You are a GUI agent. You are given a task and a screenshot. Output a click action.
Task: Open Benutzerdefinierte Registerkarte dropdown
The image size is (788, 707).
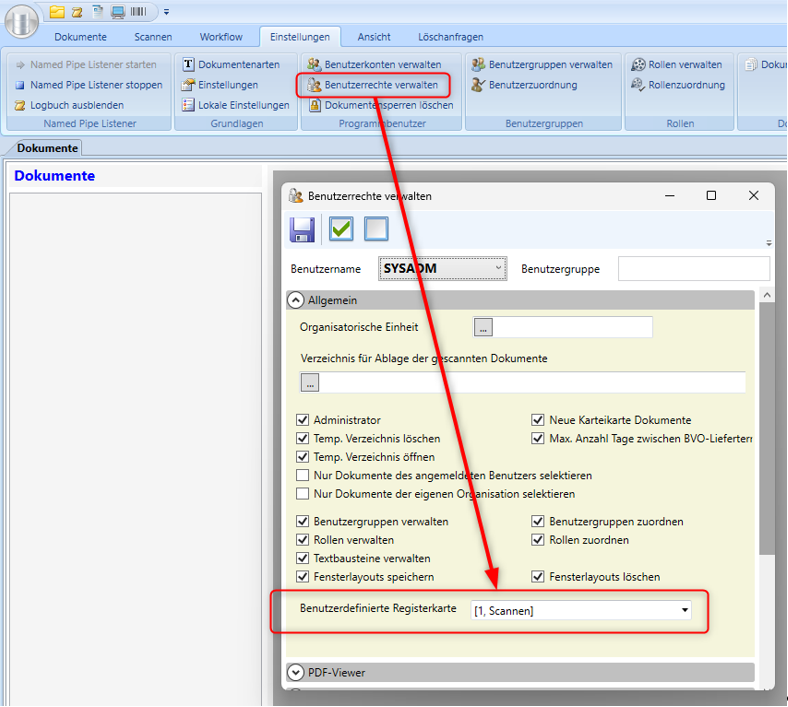(684, 610)
